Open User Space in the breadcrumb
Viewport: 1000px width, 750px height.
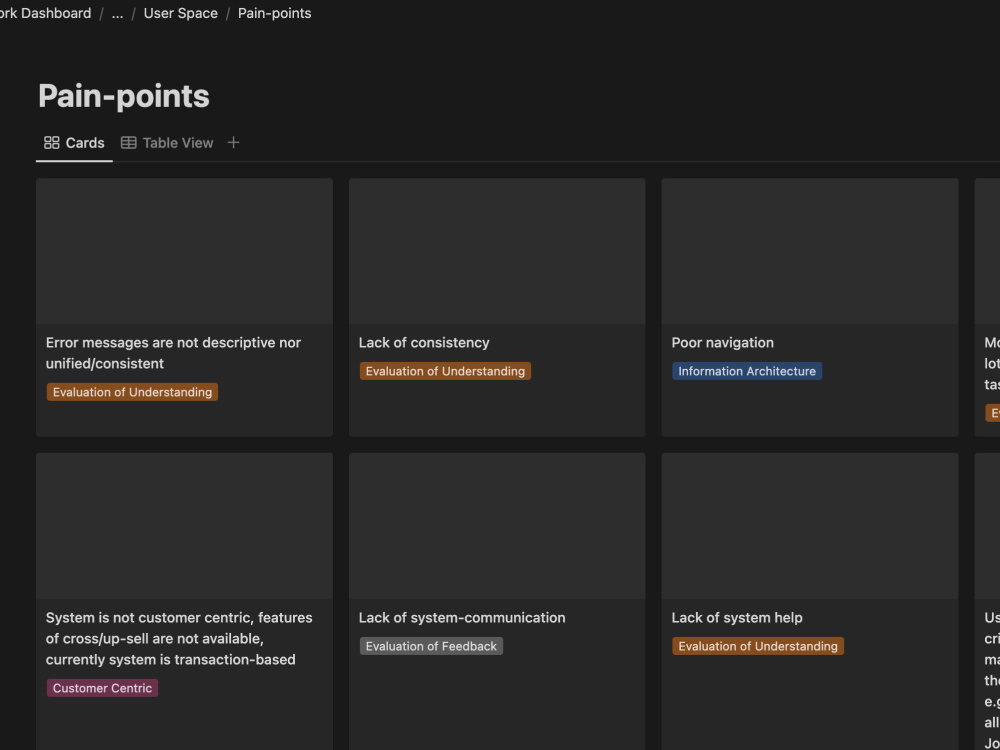click(180, 13)
